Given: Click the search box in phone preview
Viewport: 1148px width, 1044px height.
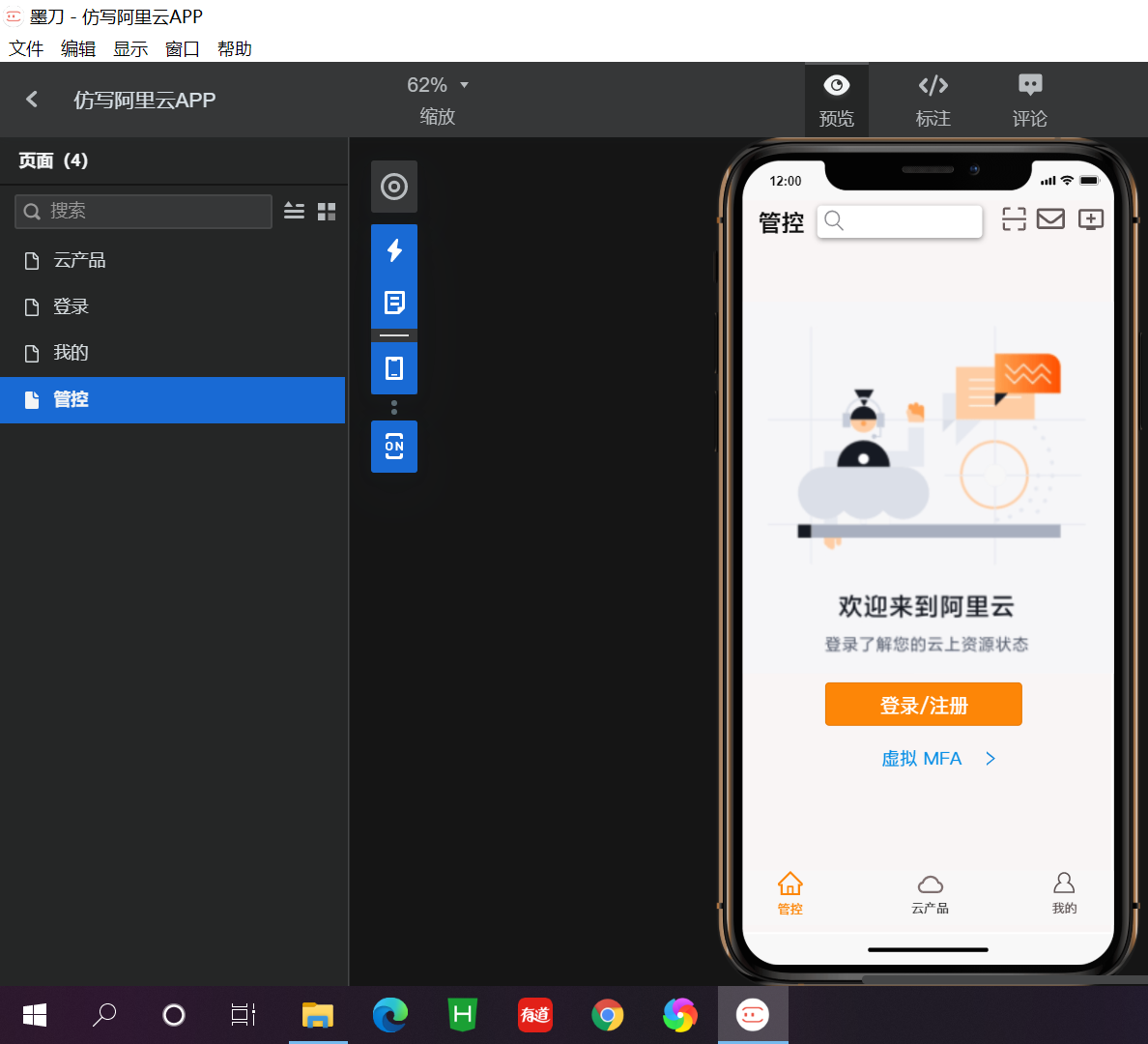Looking at the screenshot, I should point(899,221).
